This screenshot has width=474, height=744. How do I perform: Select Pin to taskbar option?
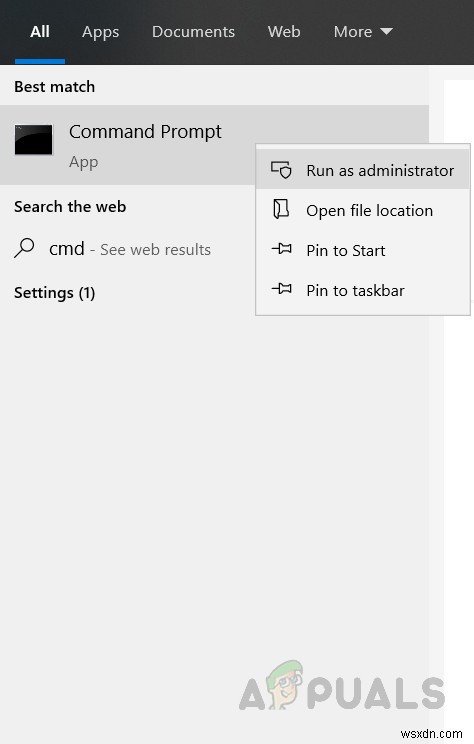pos(362,290)
